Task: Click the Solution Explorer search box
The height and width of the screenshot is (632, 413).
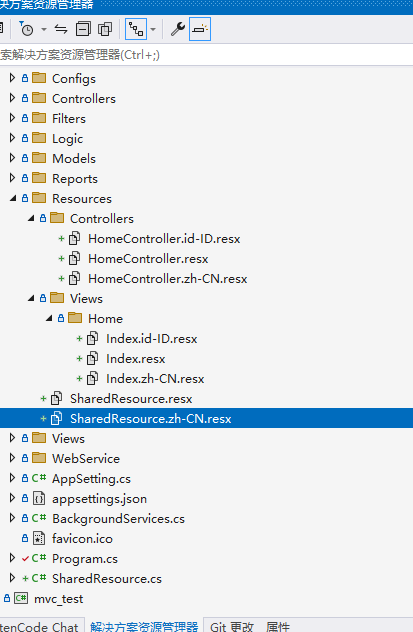Action: tap(206, 55)
